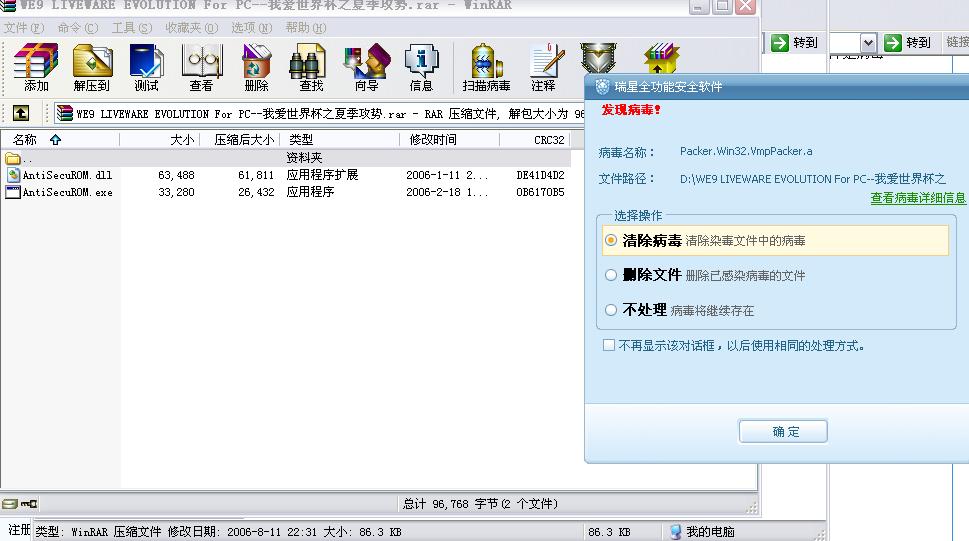This screenshot has height=541, width=969.
Task: Click the 添加 (Add) toolbar icon
Action: click(x=36, y=67)
